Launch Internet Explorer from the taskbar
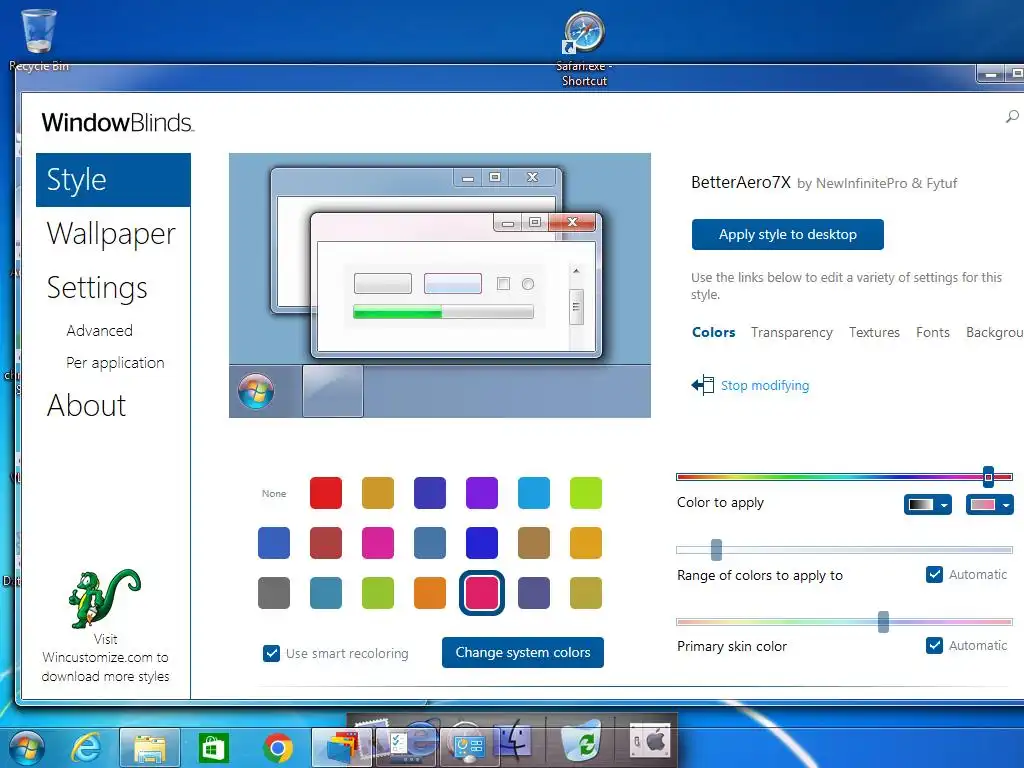The image size is (1024, 768). (87, 747)
